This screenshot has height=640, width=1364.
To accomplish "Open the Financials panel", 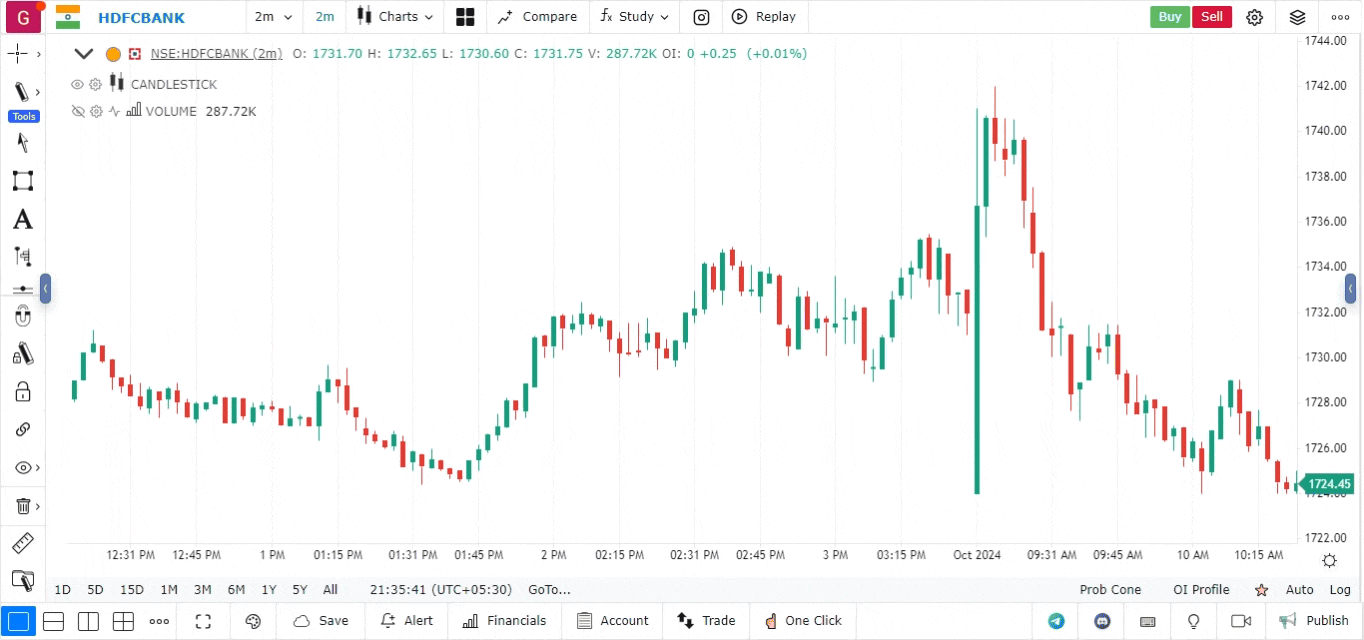I will pyautogui.click(x=505, y=621).
